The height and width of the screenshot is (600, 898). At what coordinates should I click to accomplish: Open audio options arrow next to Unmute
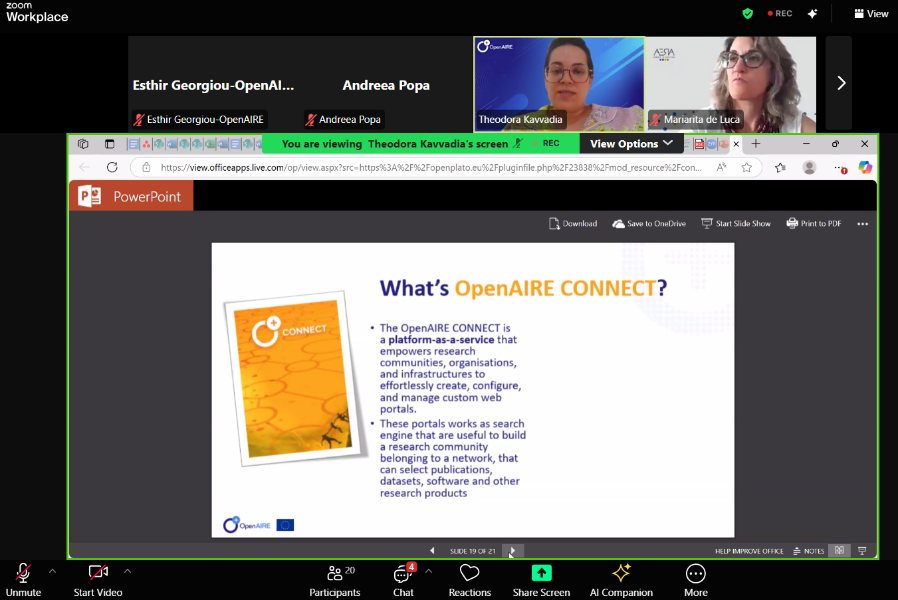tap(52, 571)
